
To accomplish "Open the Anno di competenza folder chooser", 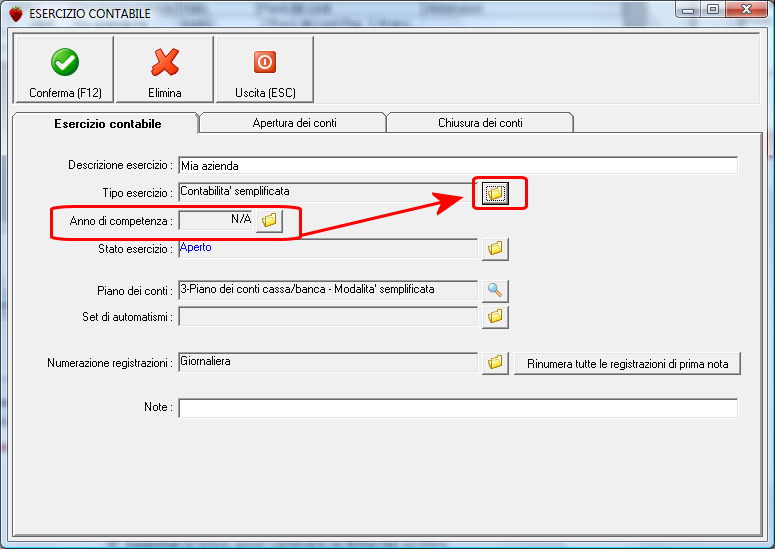I will [x=269, y=220].
